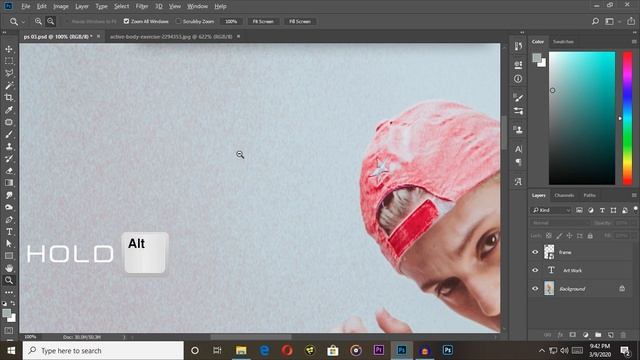Image resolution: width=640 pixels, height=360 pixels.
Task: Click the hue spectrum slider
Action: pyautogui.click(x=627, y=118)
